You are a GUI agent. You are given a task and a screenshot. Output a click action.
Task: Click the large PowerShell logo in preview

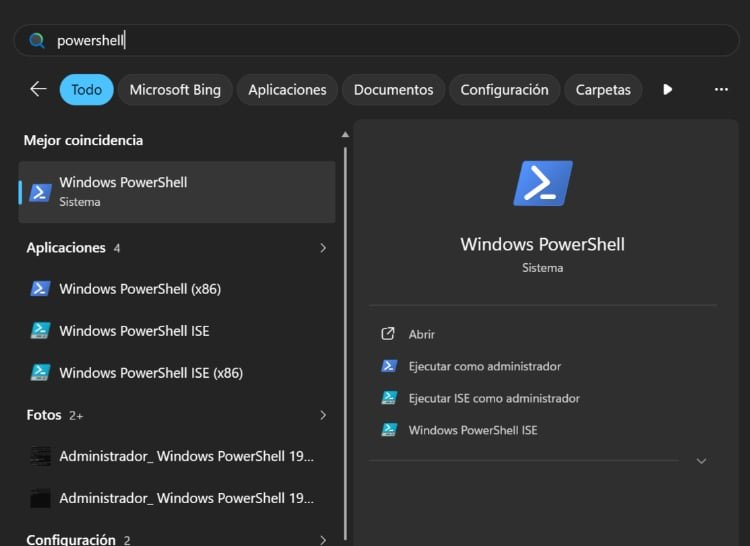tap(543, 183)
